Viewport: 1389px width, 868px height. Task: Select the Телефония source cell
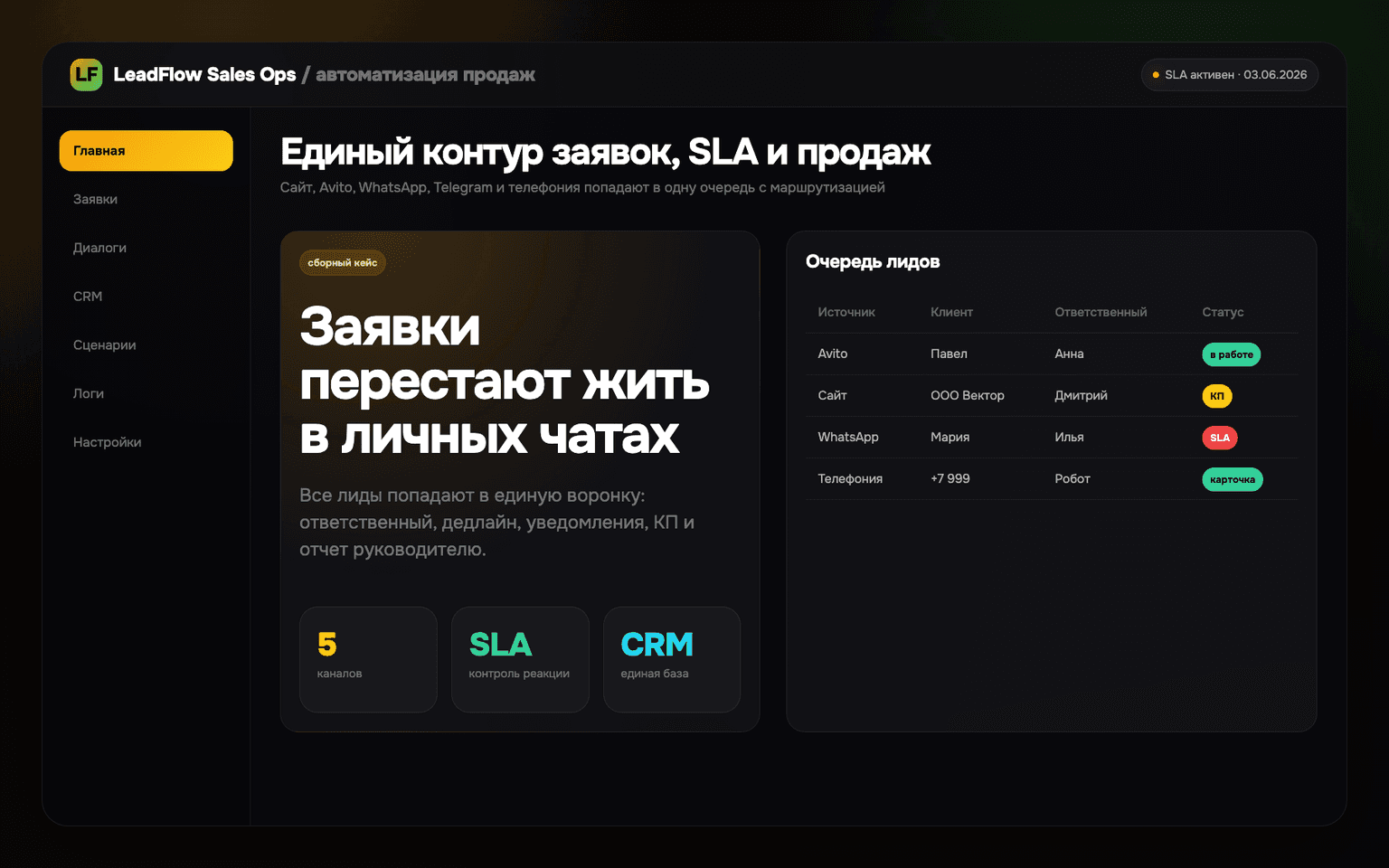[850, 478]
